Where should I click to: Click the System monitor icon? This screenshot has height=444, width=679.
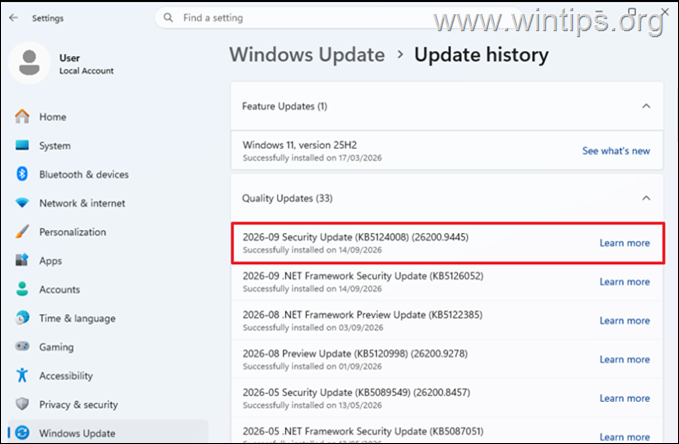(x=22, y=145)
